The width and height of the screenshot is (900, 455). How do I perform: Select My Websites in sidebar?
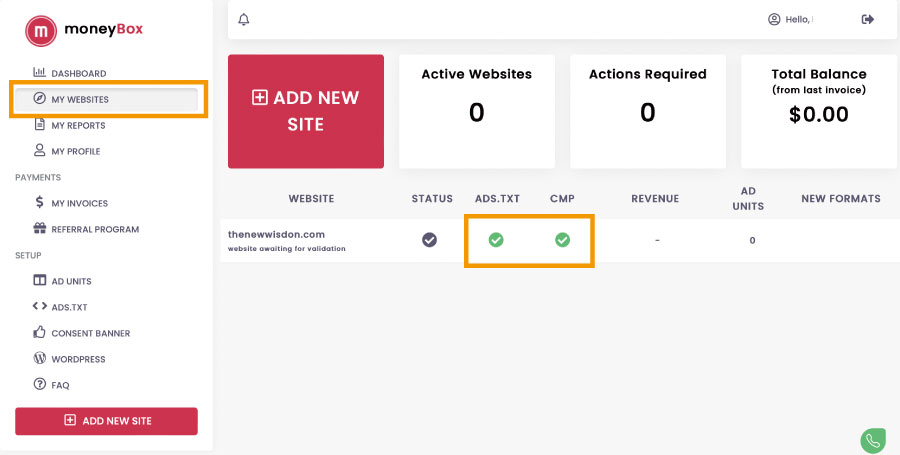(106, 99)
